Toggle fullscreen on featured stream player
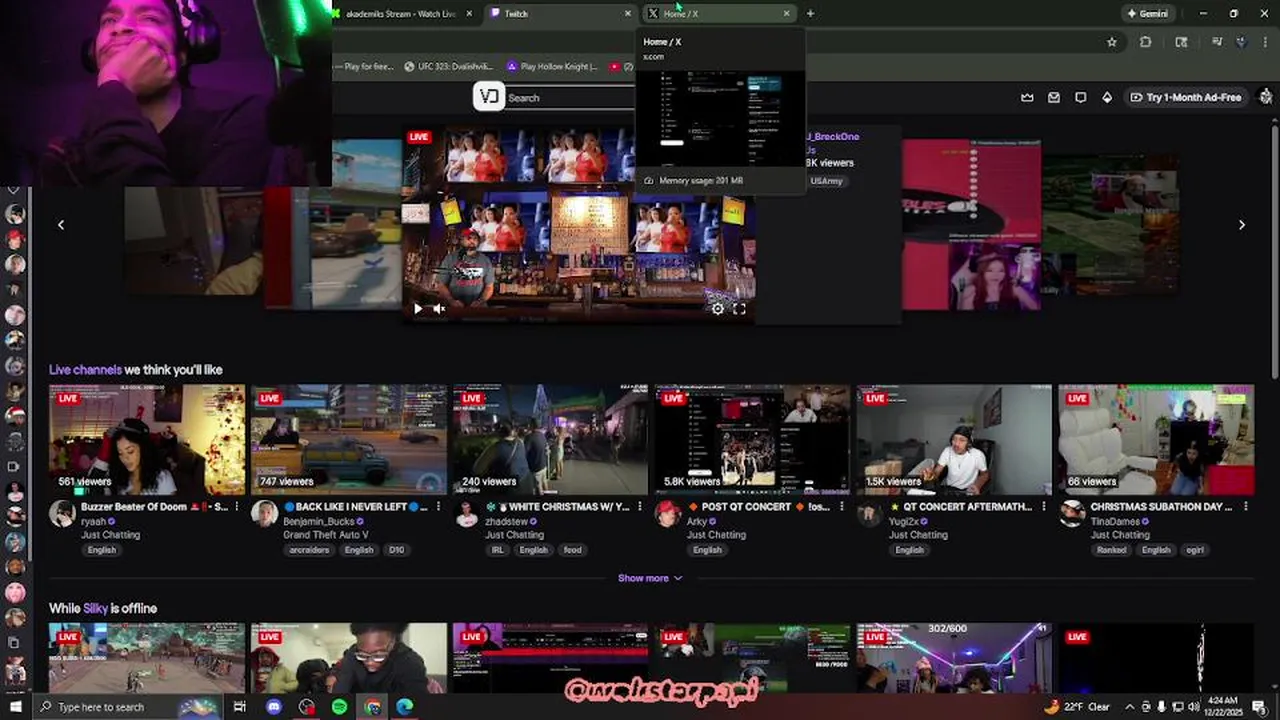 740,309
